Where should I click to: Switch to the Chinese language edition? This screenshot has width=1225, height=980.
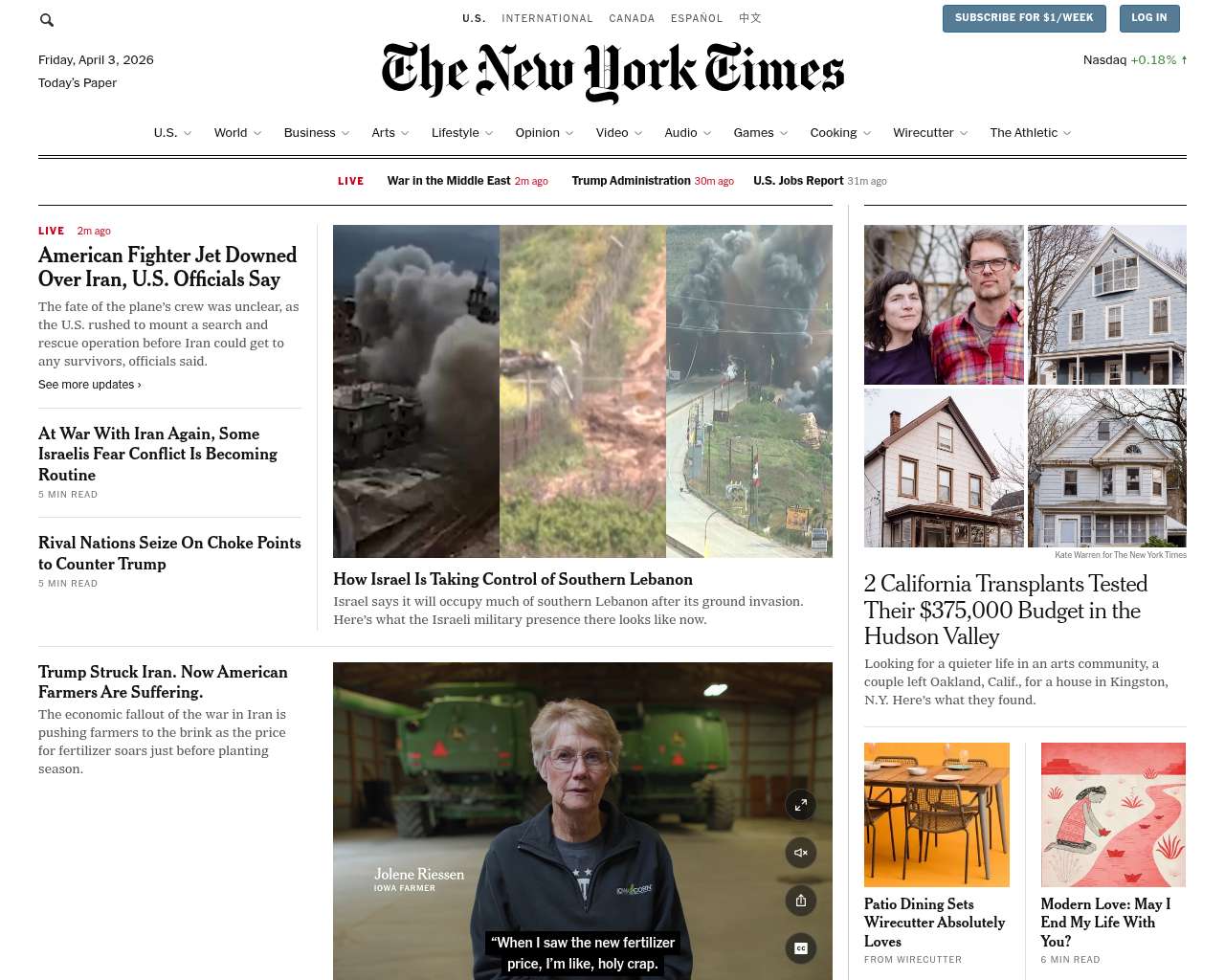click(750, 18)
